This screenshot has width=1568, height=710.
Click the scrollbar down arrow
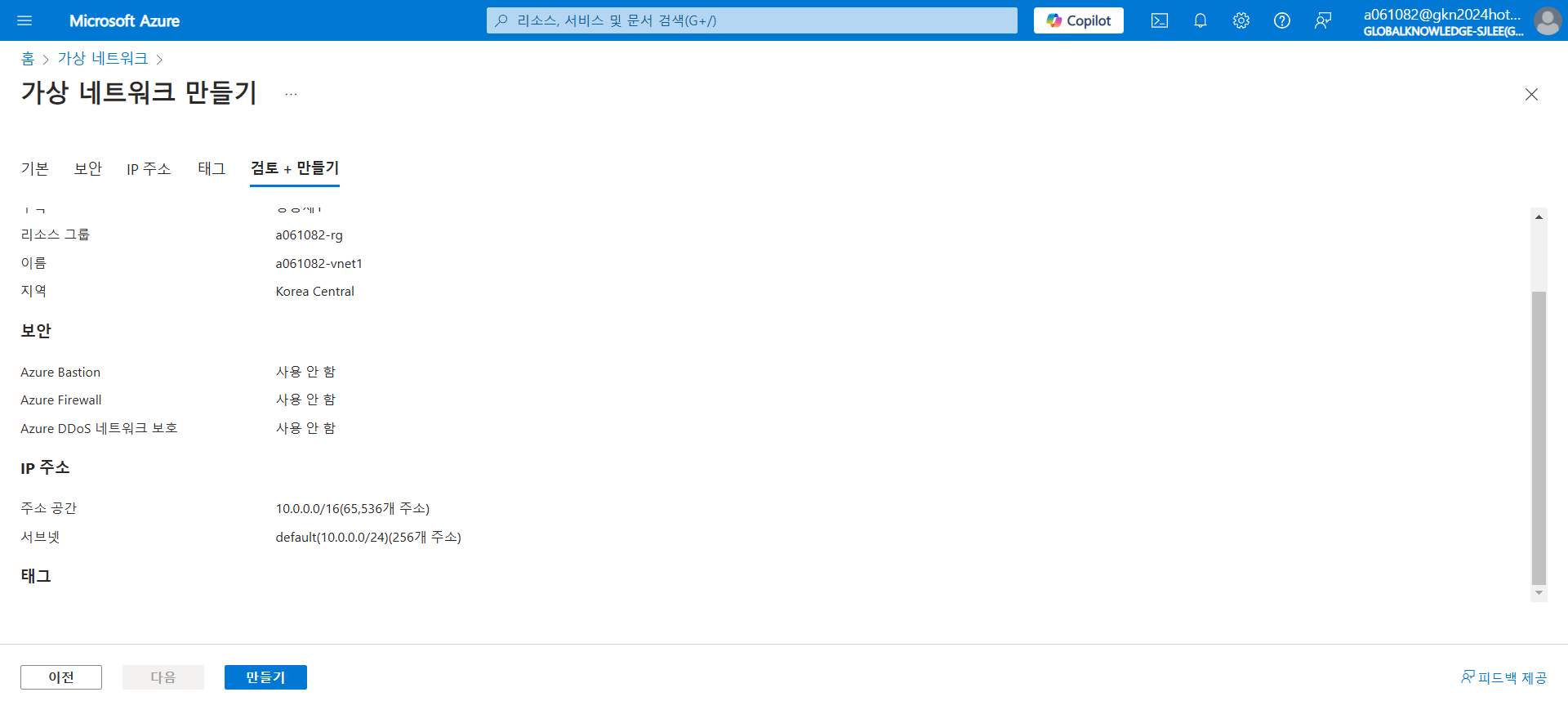(x=1539, y=593)
